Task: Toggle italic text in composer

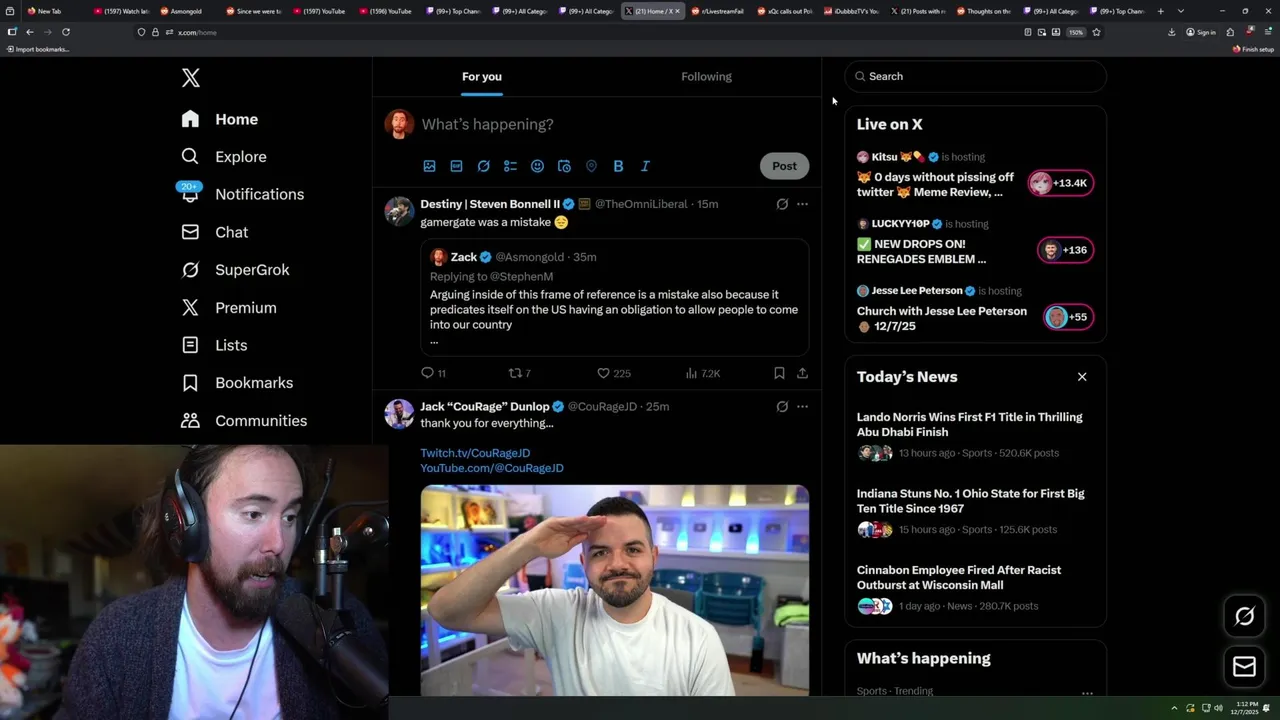Action: click(x=645, y=166)
